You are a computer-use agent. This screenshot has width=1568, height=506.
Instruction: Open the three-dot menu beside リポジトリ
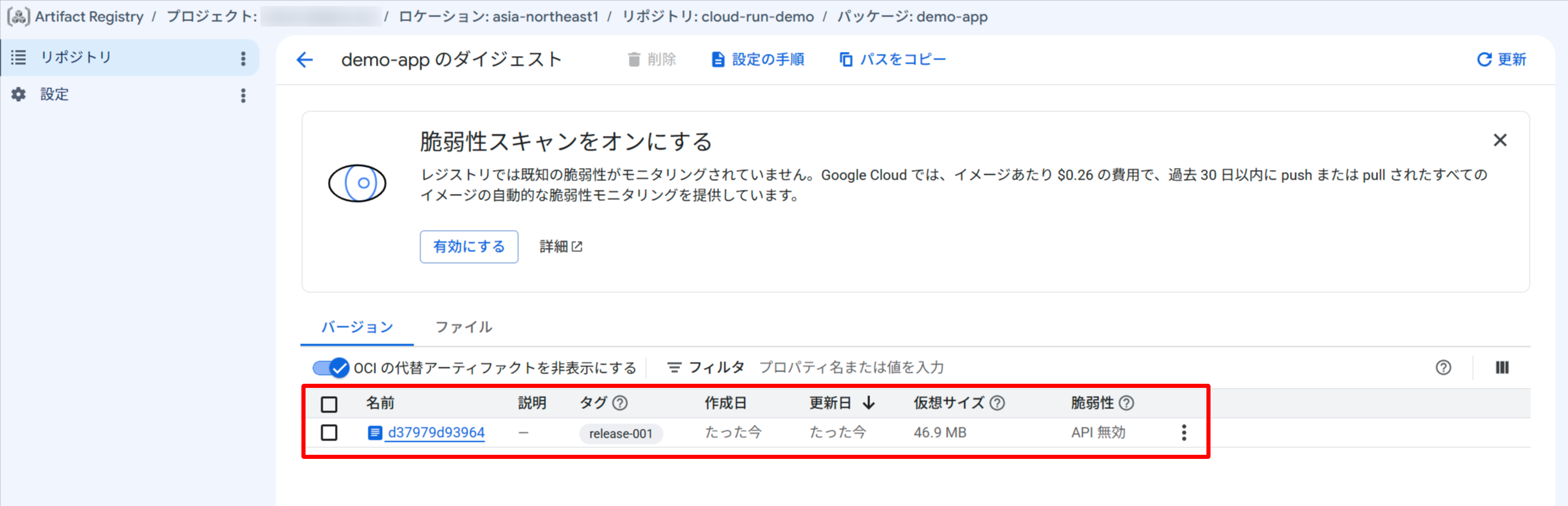point(243,58)
